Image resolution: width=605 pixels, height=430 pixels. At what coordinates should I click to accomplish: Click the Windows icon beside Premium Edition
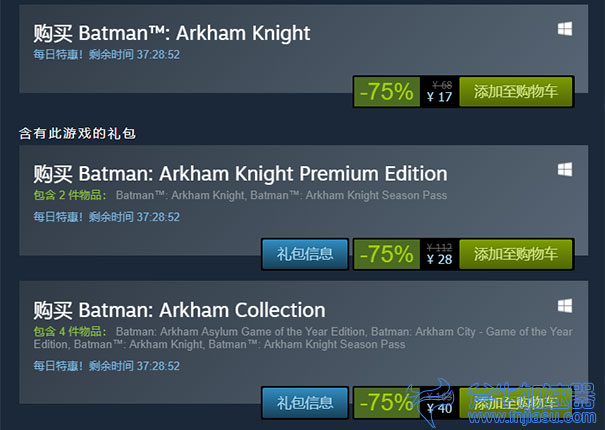(x=564, y=169)
